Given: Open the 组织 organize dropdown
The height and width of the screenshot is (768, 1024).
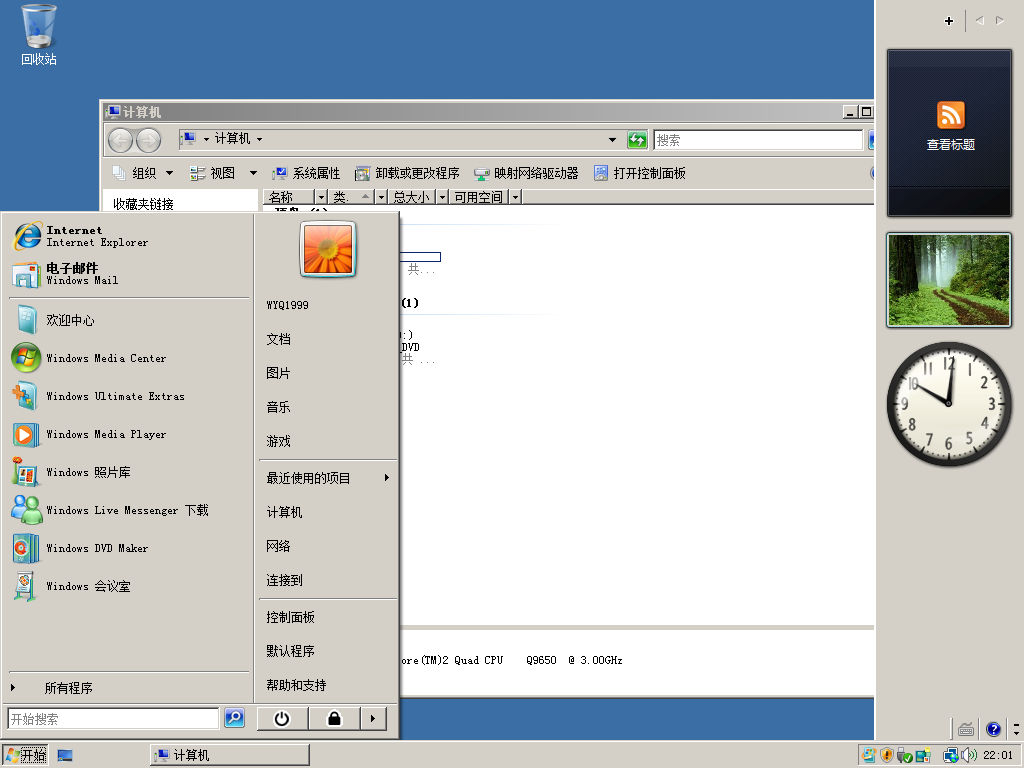Looking at the screenshot, I should pyautogui.click(x=142, y=173).
